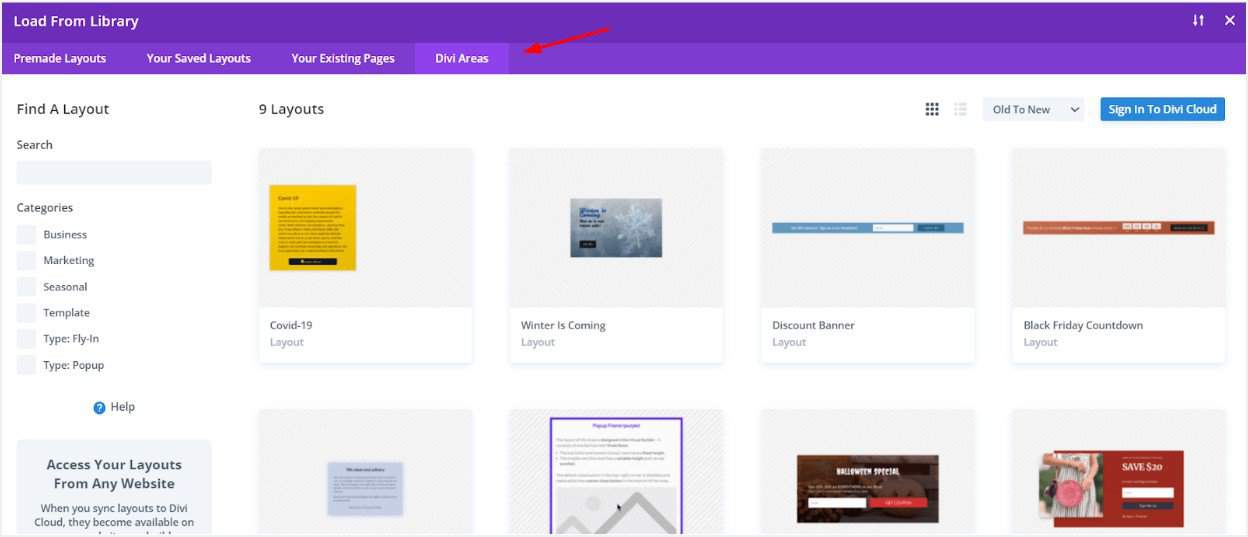The width and height of the screenshot is (1248, 537).
Task: Check the Marketing category checkbox
Action: (x=26, y=261)
